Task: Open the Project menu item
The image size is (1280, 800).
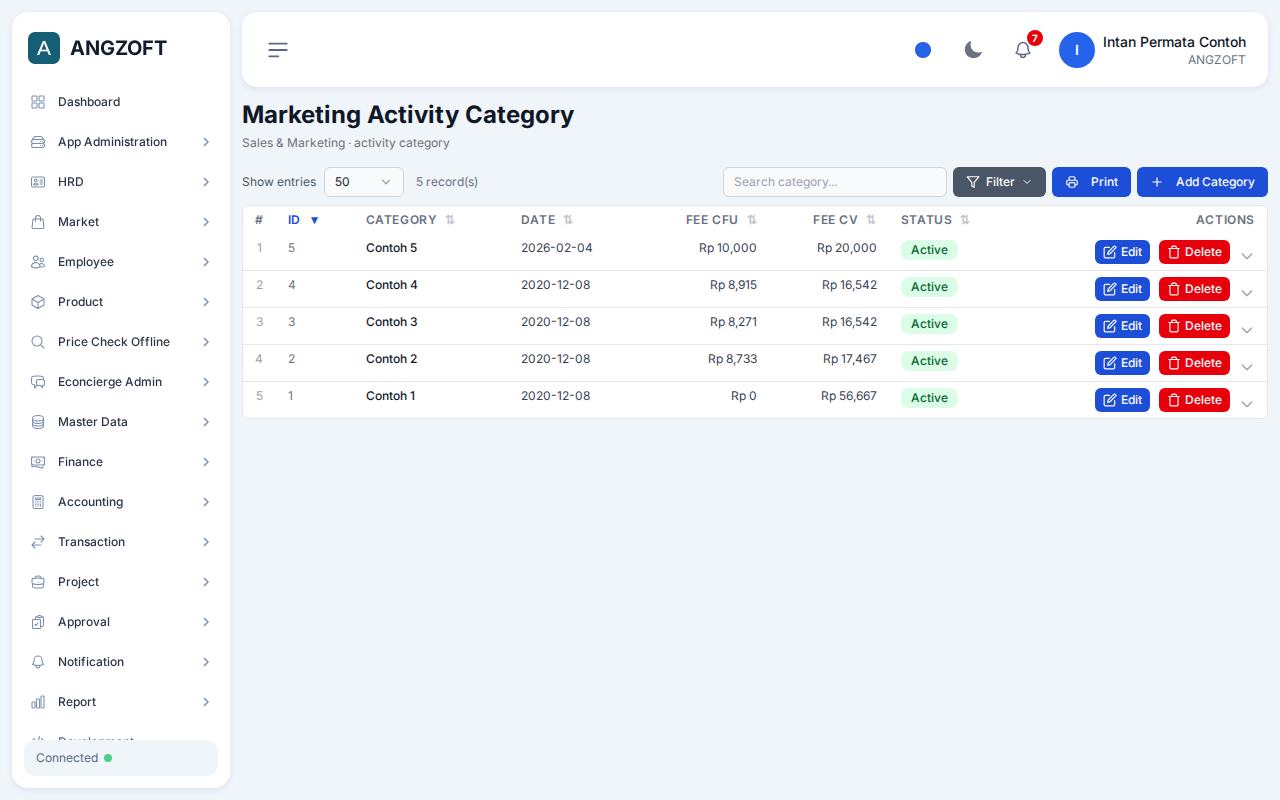Action: click(x=121, y=582)
